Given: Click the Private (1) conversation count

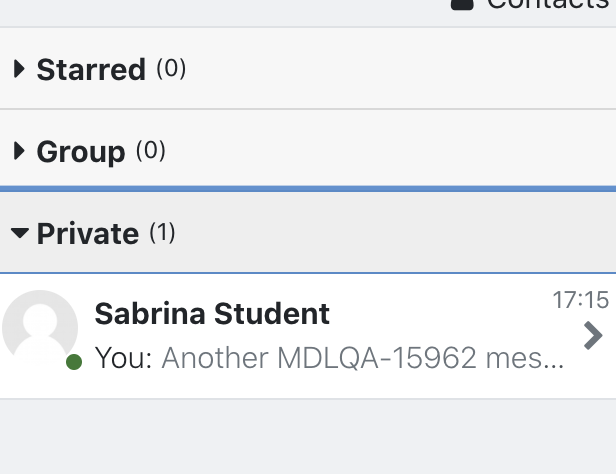Looking at the screenshot, I should click(x=162, y=232).
